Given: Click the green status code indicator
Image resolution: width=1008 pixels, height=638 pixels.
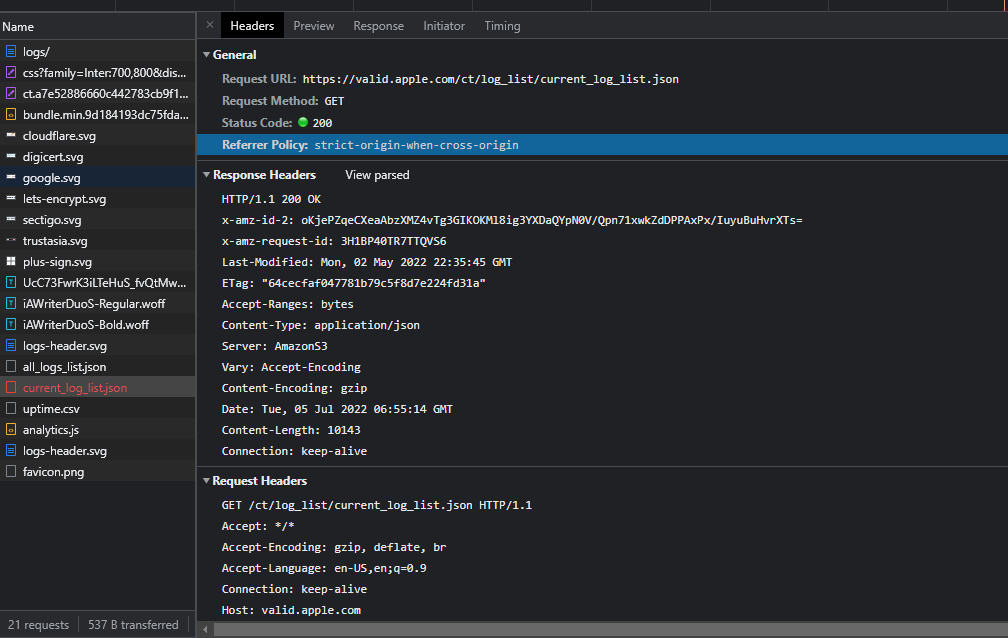Looking at the screenshot, I should tap(303, 122).
